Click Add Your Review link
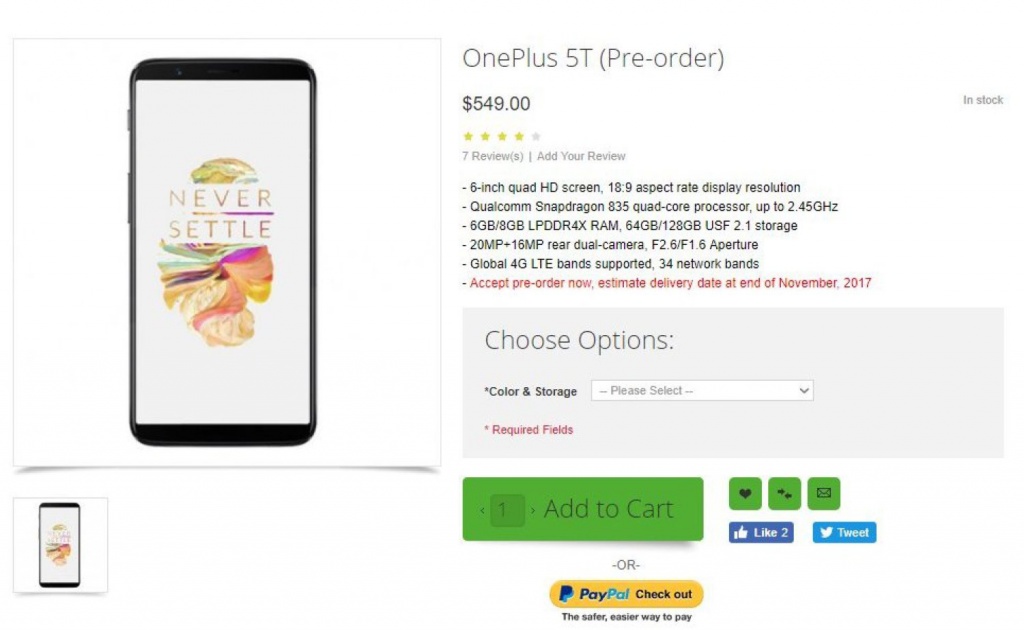Viewport: 1024px width, 630px height. point(581,156)
